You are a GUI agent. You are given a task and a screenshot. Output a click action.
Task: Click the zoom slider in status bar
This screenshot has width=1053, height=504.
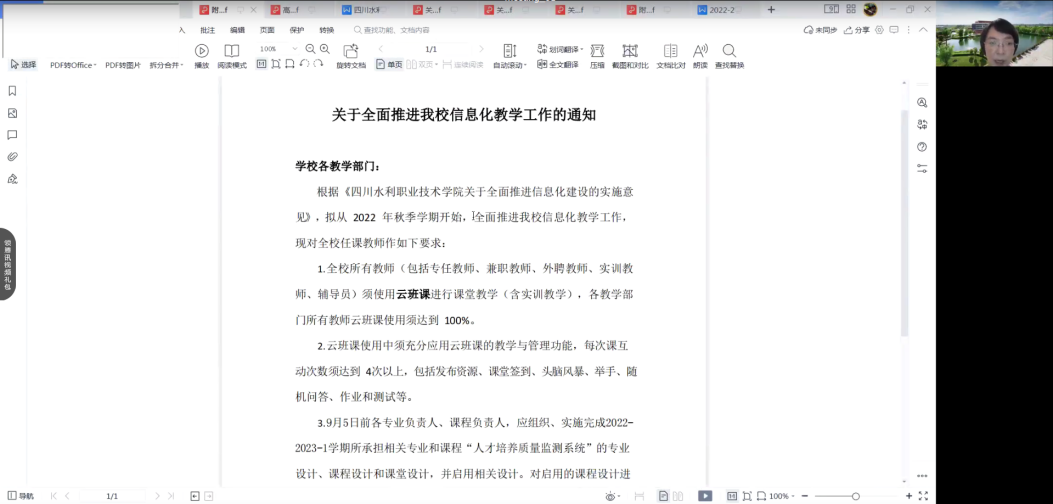pyautogui.click(x=855, y=496)
